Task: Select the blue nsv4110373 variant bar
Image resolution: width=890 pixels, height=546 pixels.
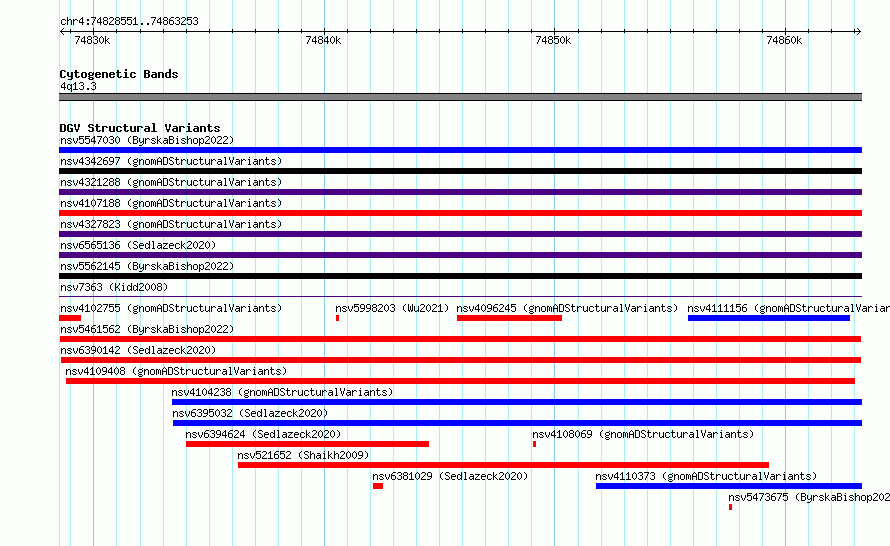Action: point(729,486)
